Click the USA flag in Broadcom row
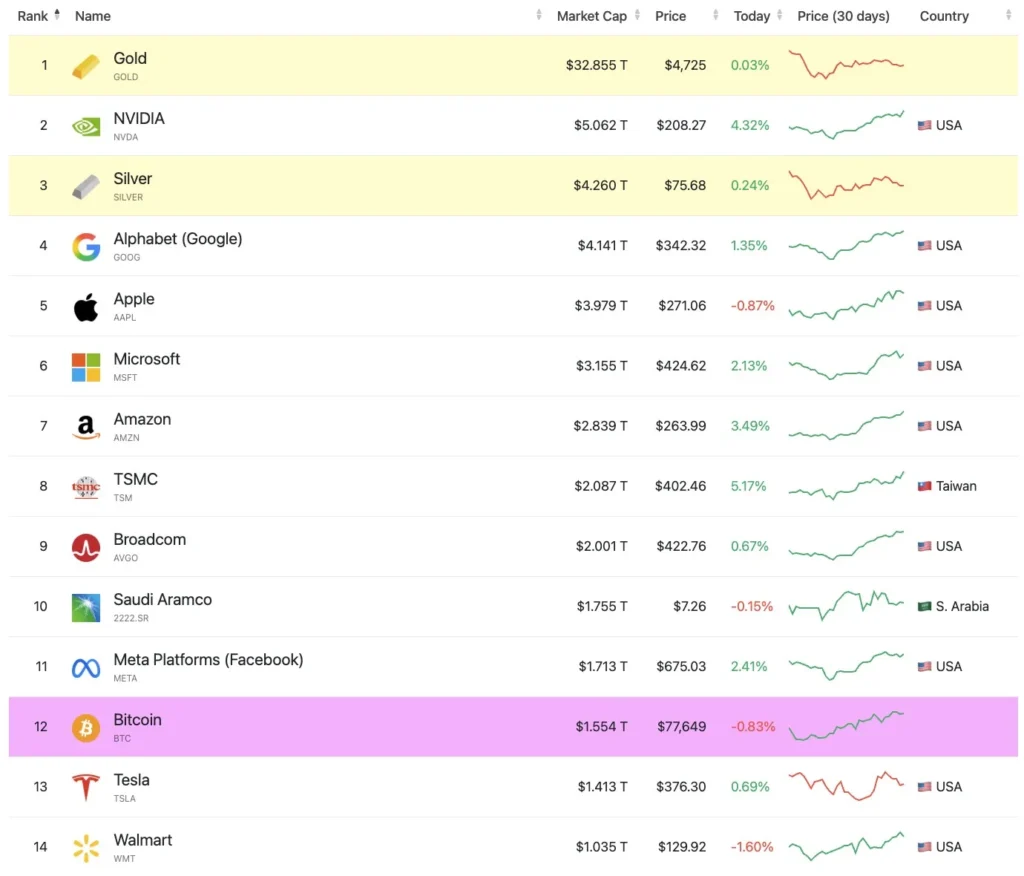This screenshot has height=876, width=1024. coord(924,546)
